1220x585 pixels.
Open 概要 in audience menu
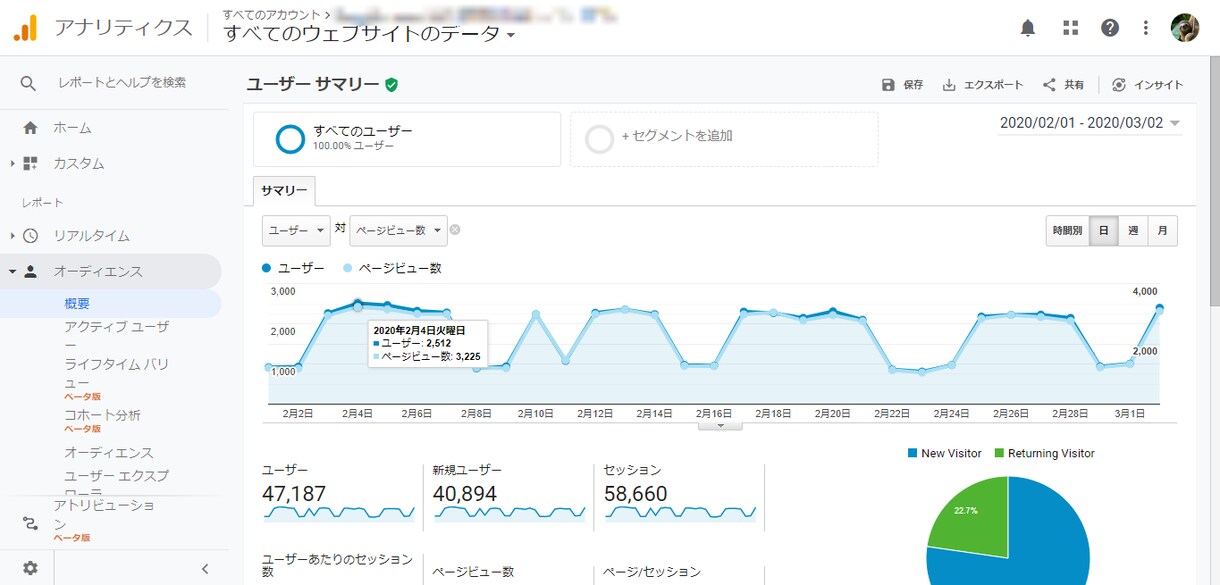(x=78, y=304)
